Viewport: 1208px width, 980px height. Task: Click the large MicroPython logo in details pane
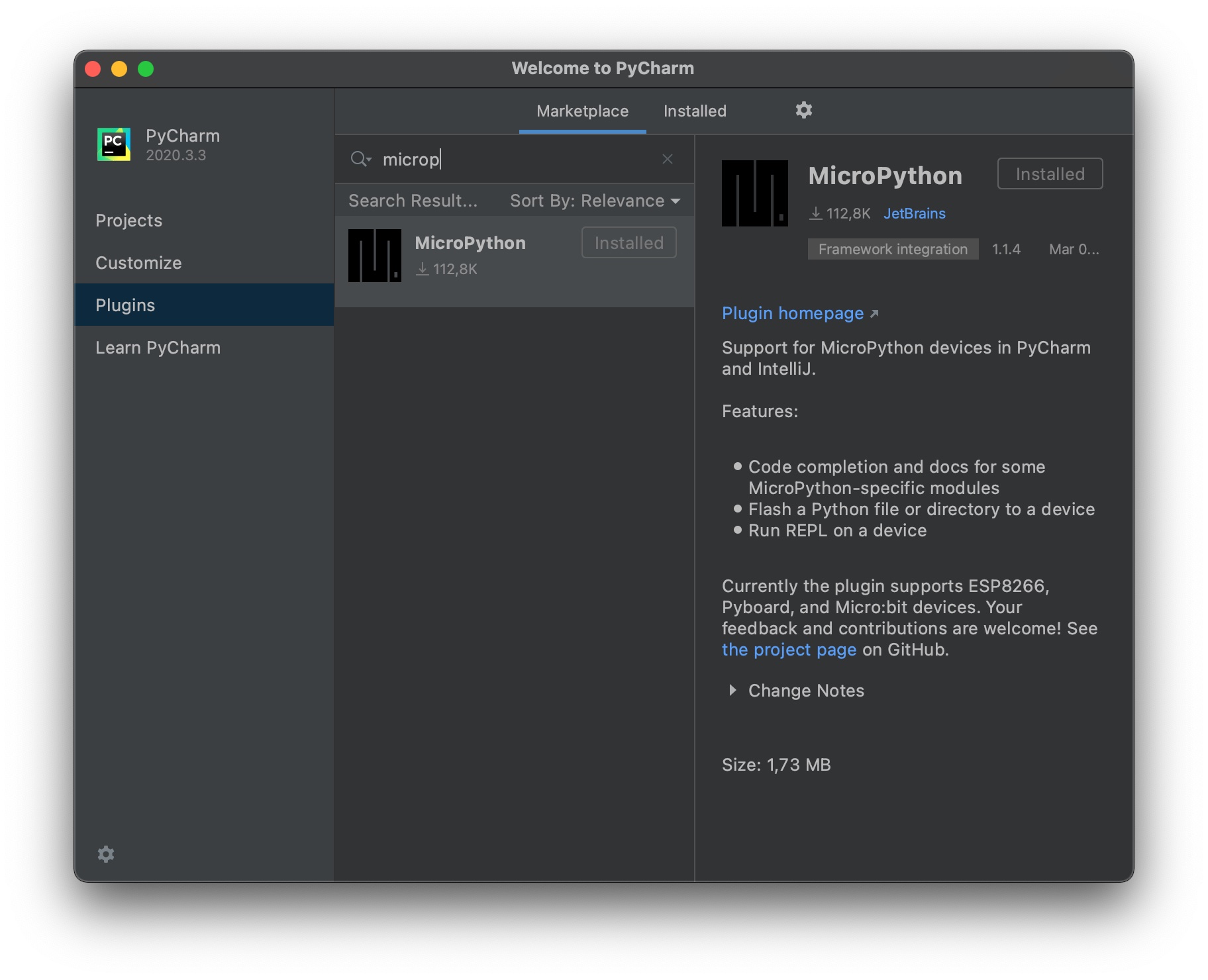tap(754, 193)
